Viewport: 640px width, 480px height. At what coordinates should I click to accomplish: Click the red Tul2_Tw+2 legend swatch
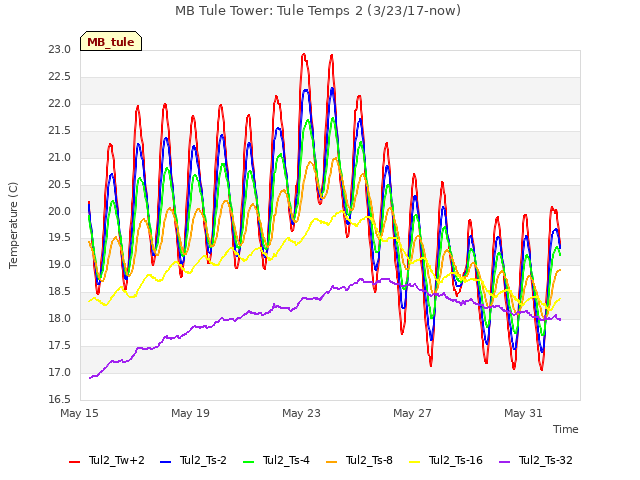point(75,462)
